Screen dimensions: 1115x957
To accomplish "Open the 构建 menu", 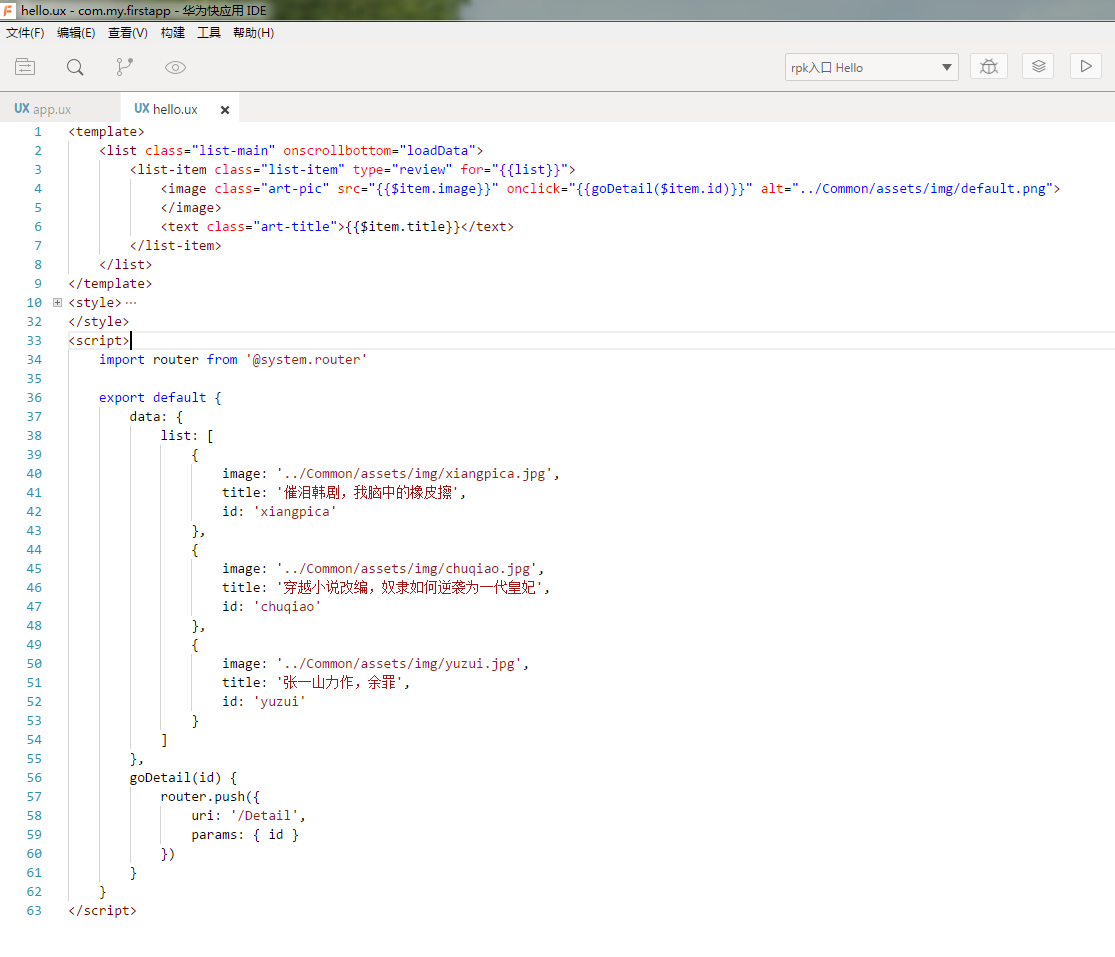I will click(x=173, y=33).
